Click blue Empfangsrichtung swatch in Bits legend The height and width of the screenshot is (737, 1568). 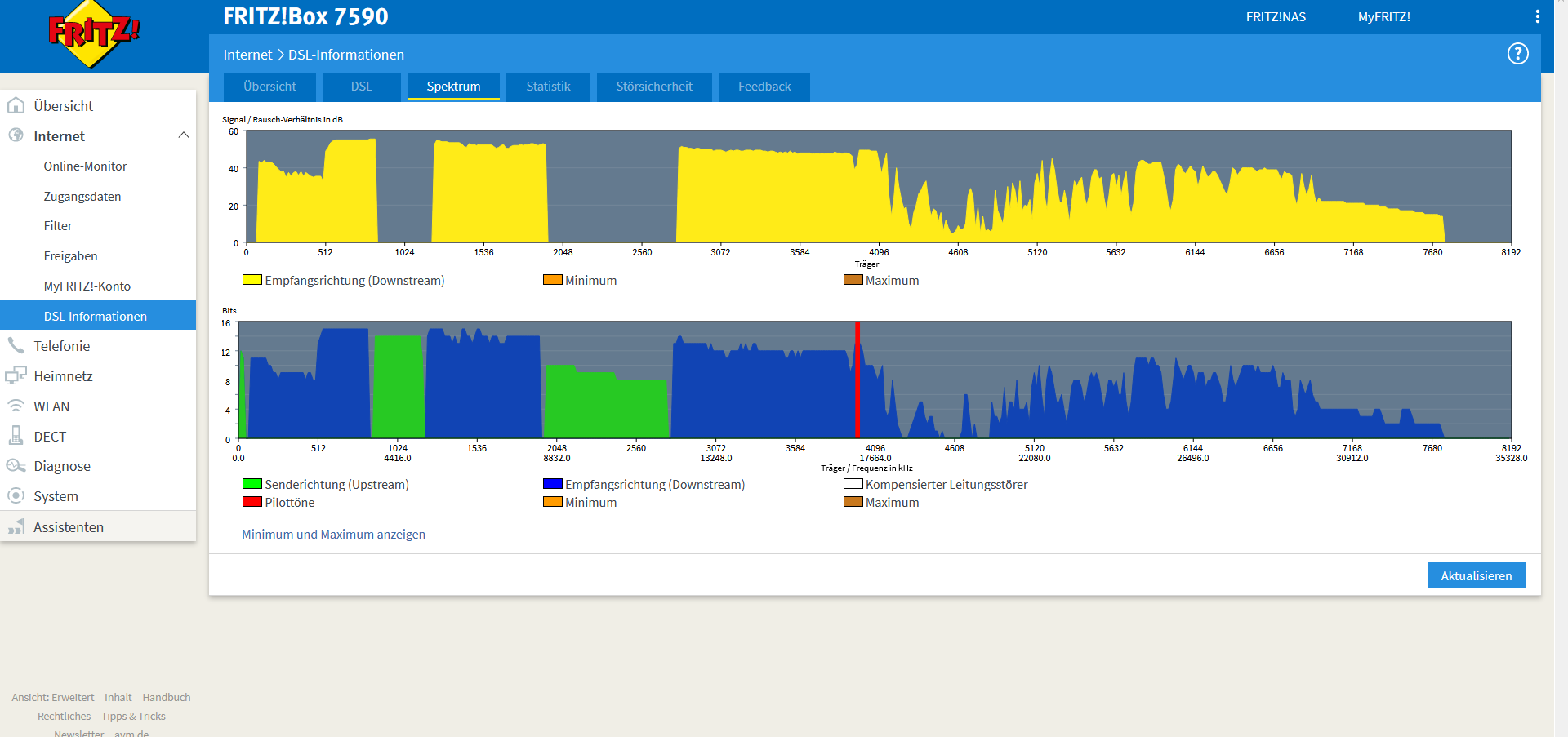tap(552, 484)
